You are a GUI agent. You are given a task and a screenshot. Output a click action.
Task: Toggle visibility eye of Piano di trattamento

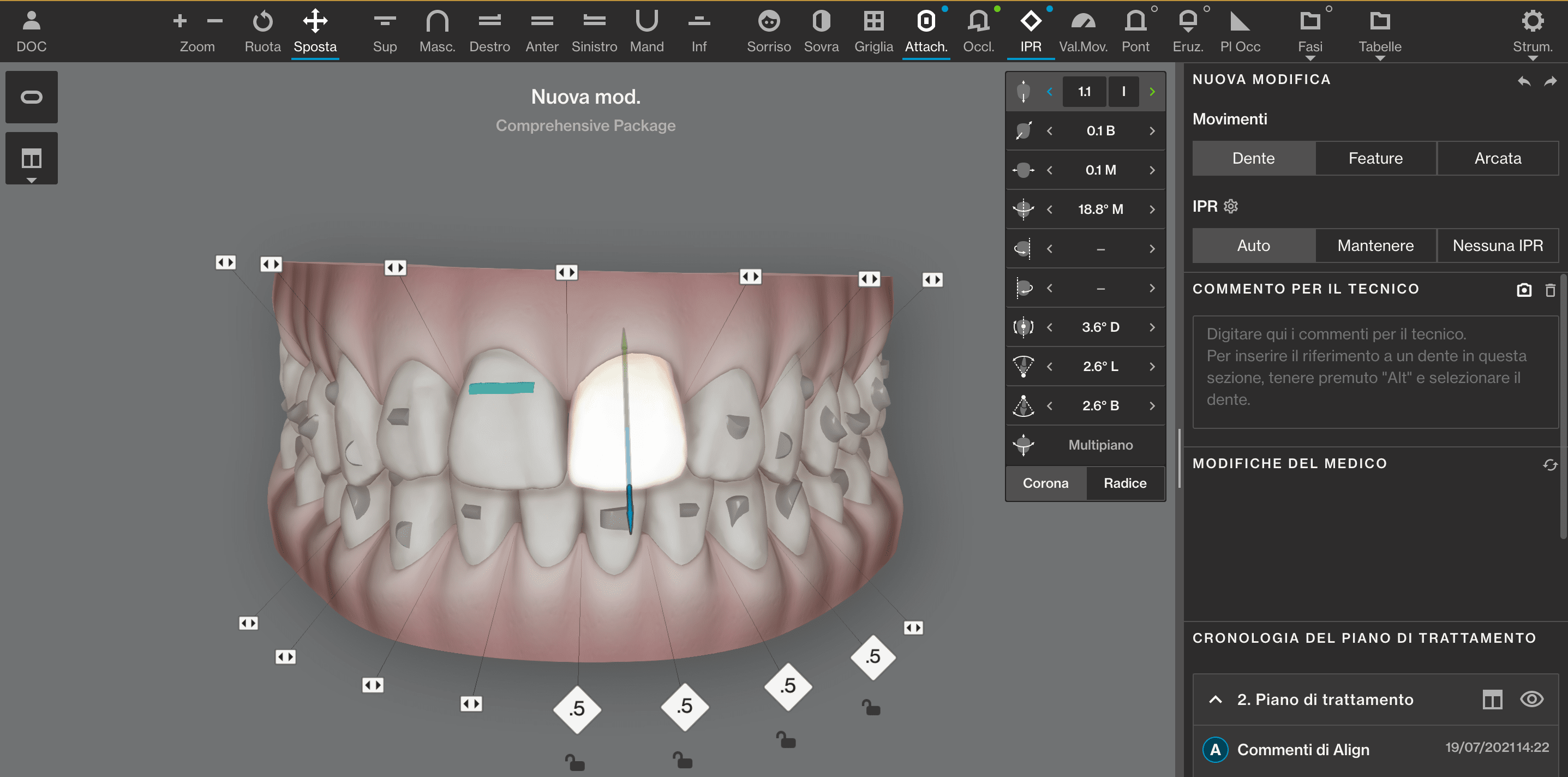[x=1531, y=698]
